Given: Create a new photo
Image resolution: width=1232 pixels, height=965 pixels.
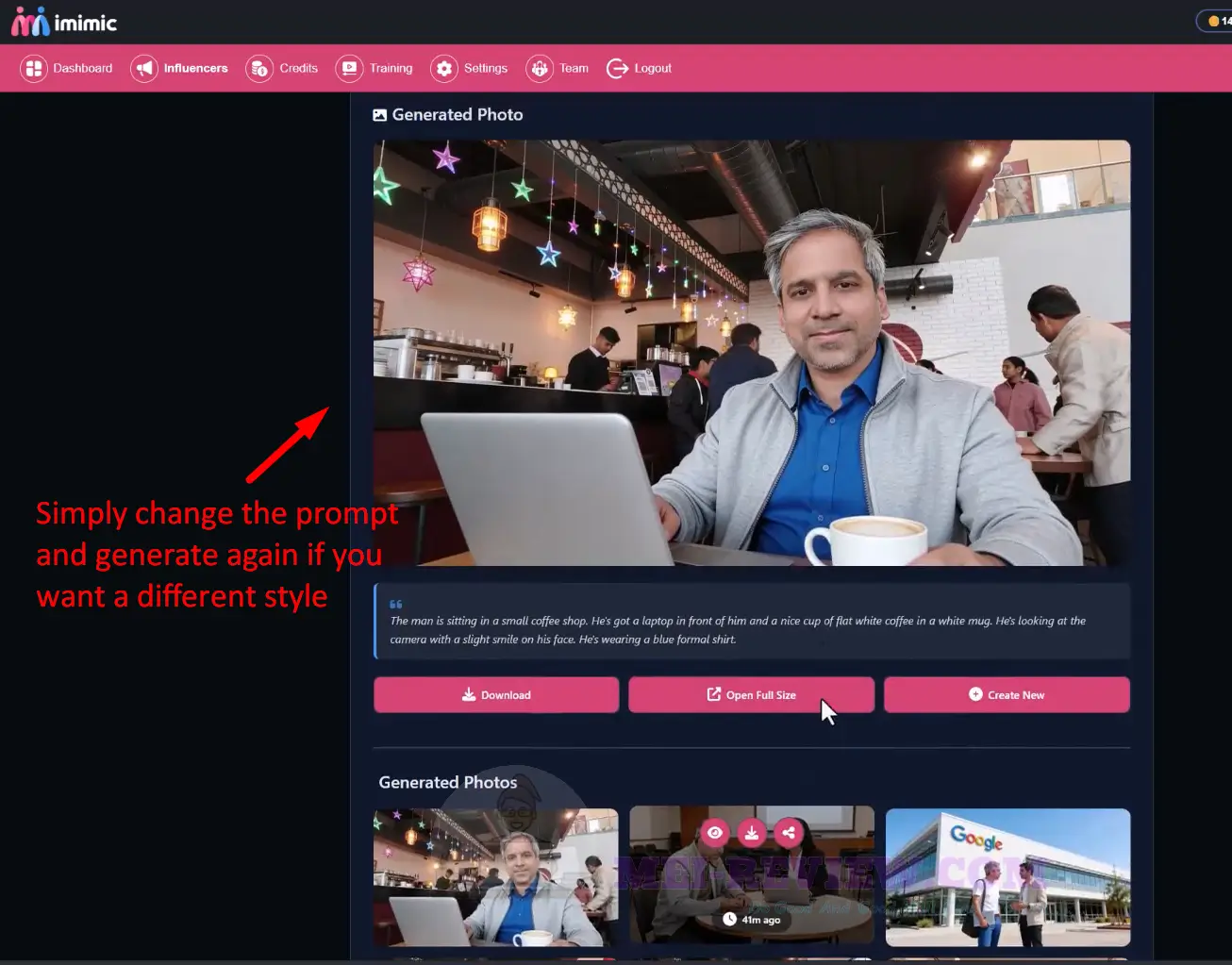Looking at the screenshot, I should pyautogui.click(x=1007, y=695).
